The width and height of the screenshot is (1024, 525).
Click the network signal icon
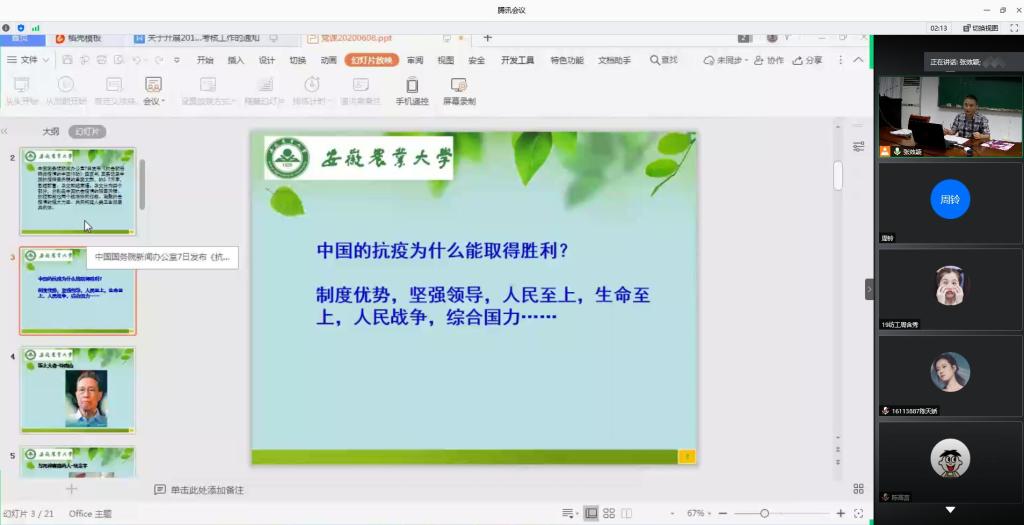(35, 28)
